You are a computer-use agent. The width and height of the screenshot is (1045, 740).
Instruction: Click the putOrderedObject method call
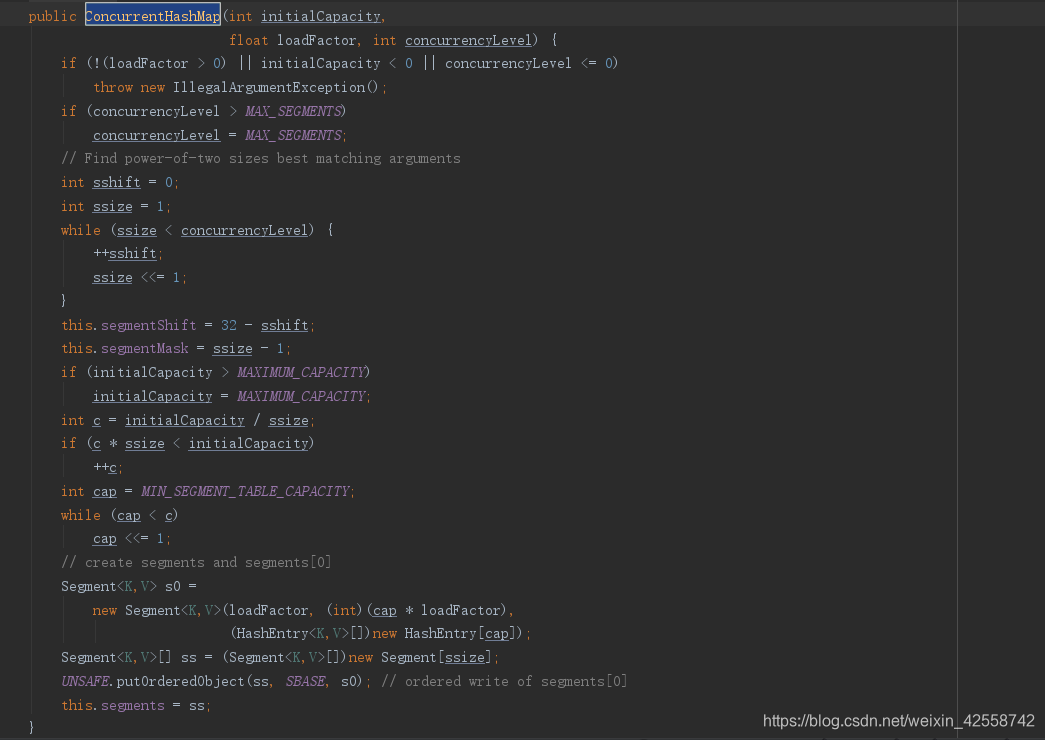181,681
